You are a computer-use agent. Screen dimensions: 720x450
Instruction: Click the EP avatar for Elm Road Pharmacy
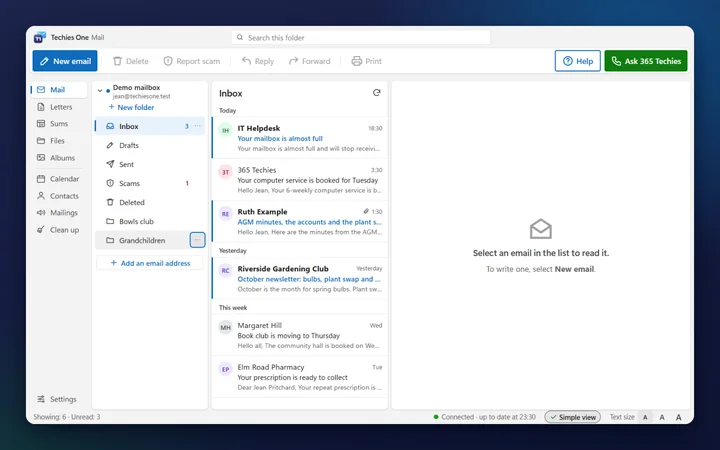[225, 369]
